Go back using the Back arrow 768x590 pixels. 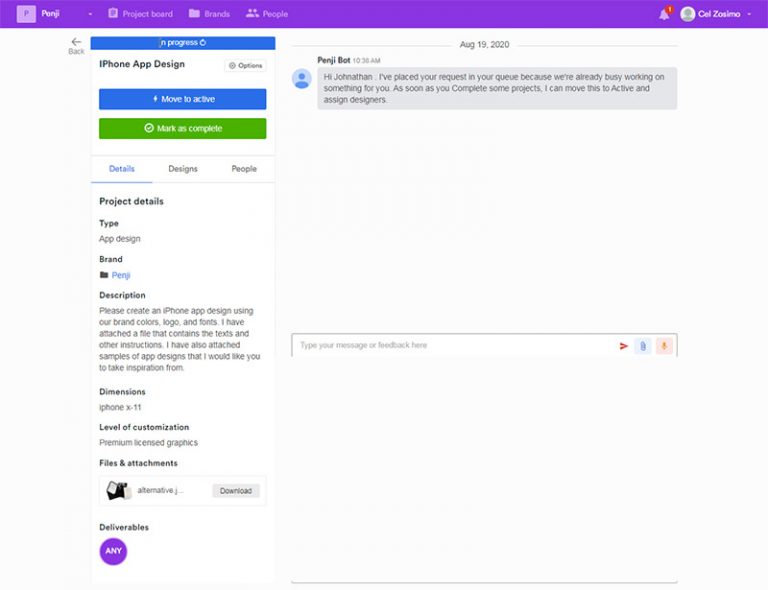pos(76,44)
